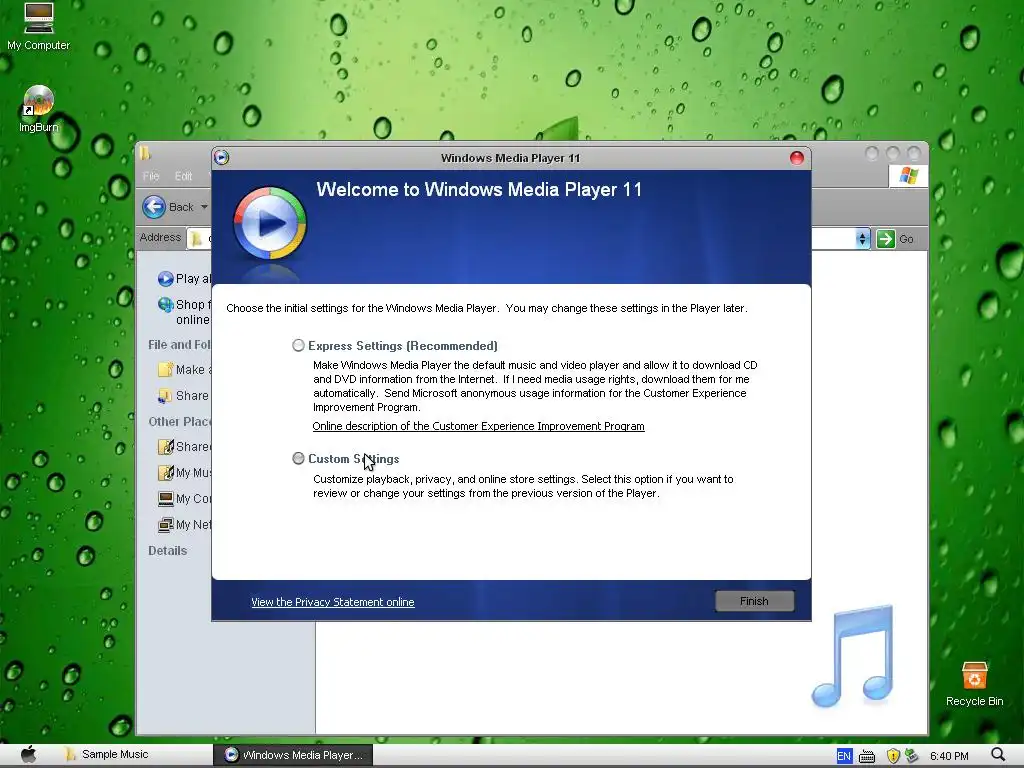Expand the Details section header
Viewport: 1024px width, 768px height.
pyautogui.click(x=167, y=551)
